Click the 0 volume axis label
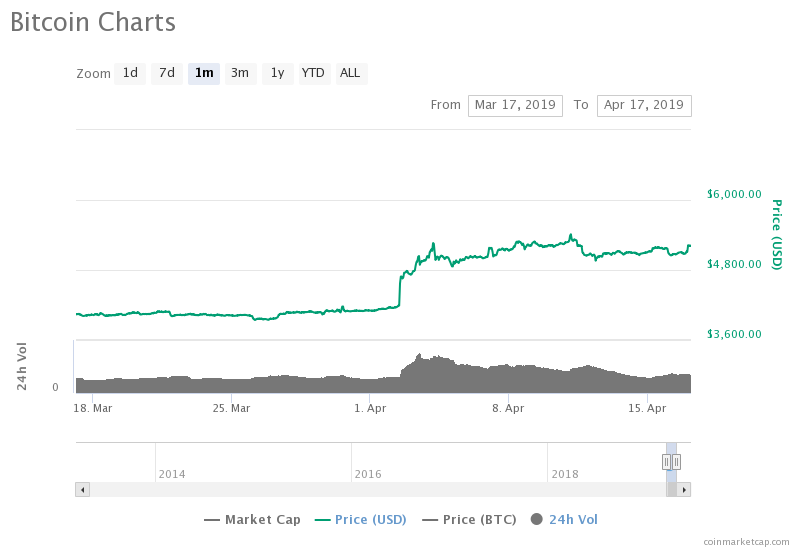The height and width of the screenshot is (550, 800). pyautogui.click(x=55, y=387)
